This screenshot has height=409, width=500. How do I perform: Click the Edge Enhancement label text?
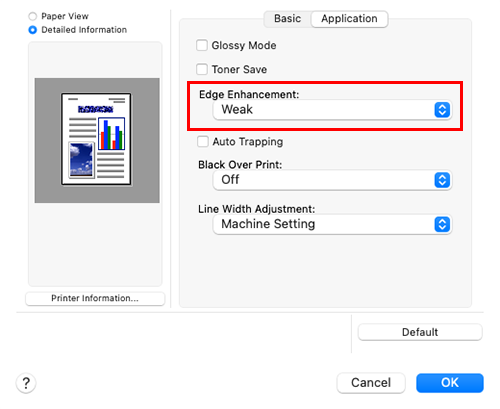(249, 94)
